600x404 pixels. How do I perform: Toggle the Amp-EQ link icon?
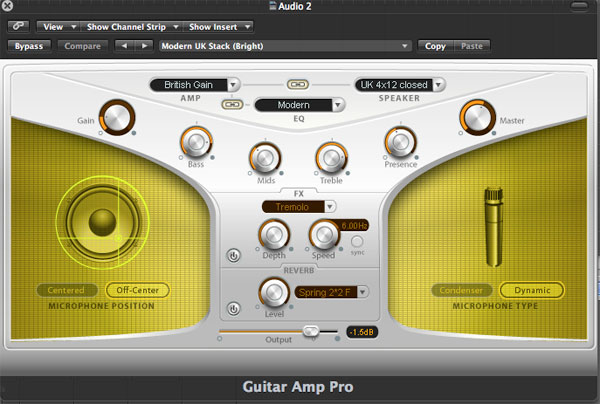coord(232,104)
